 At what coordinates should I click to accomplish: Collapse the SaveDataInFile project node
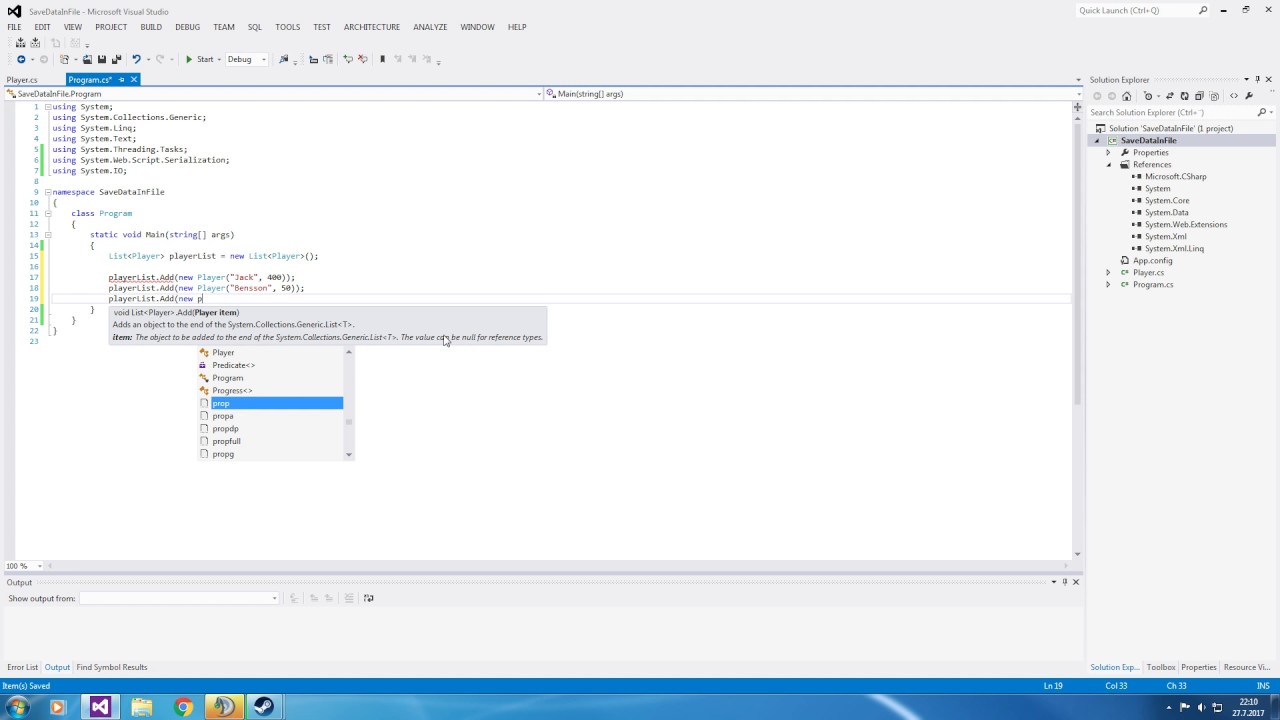click(x=1097, y=141)
